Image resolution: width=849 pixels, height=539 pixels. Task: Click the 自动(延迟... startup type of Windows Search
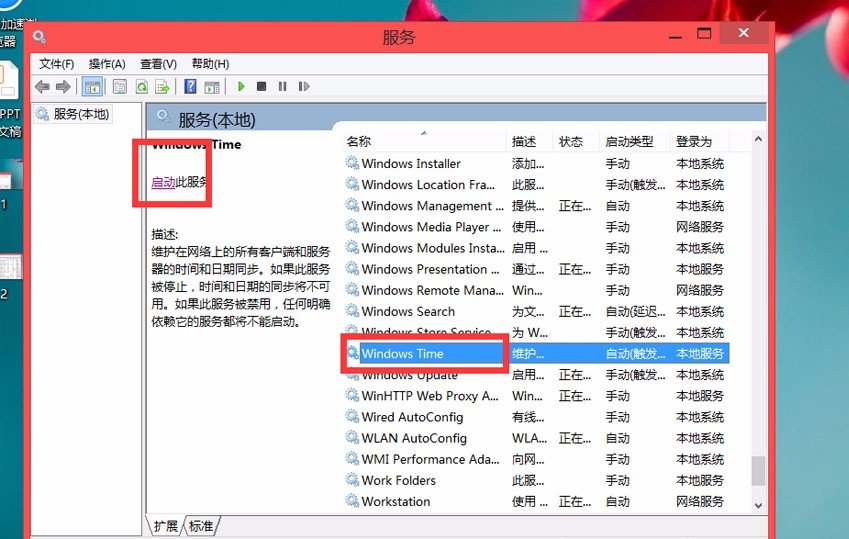pyautogui.click(x=635, y=311)
